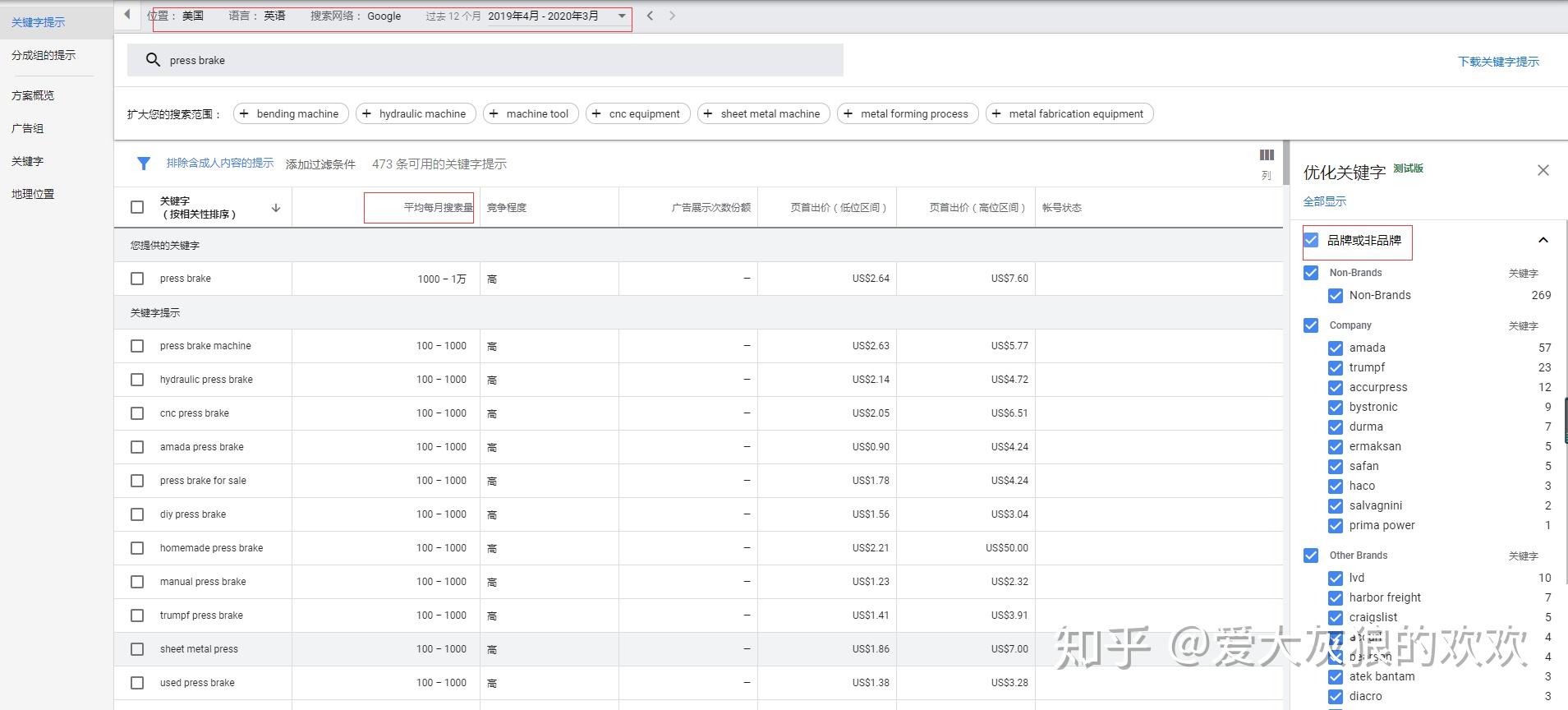The width and height of the screenshot is (1568, 710).
Task: Open the columns chooser icon
Action: click(1267, 155)
